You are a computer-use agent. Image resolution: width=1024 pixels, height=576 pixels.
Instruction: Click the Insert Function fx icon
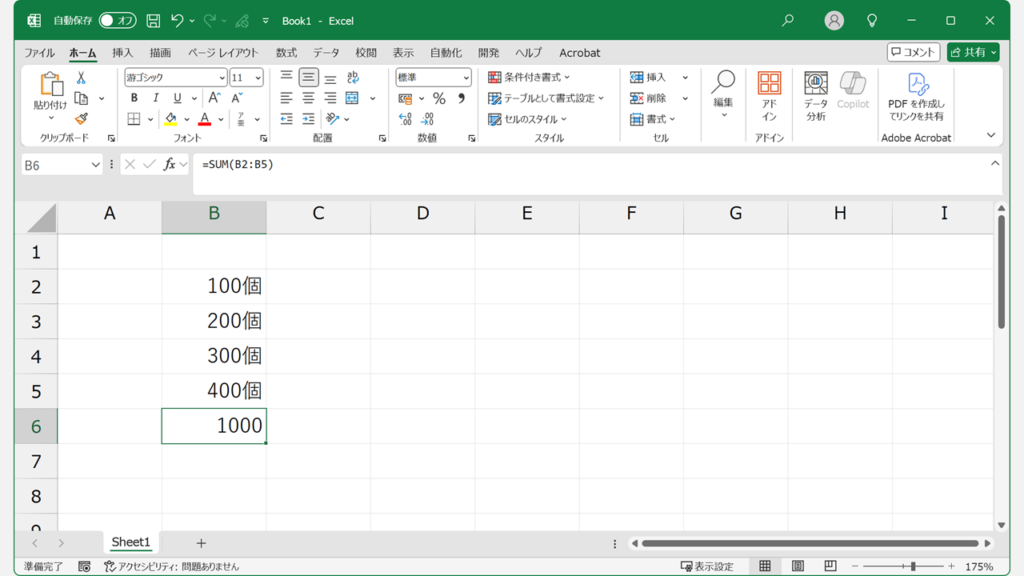(x=169, y=165)
